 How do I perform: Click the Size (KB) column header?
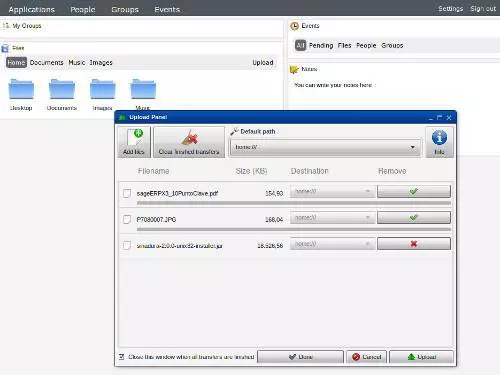pos(251,171)
